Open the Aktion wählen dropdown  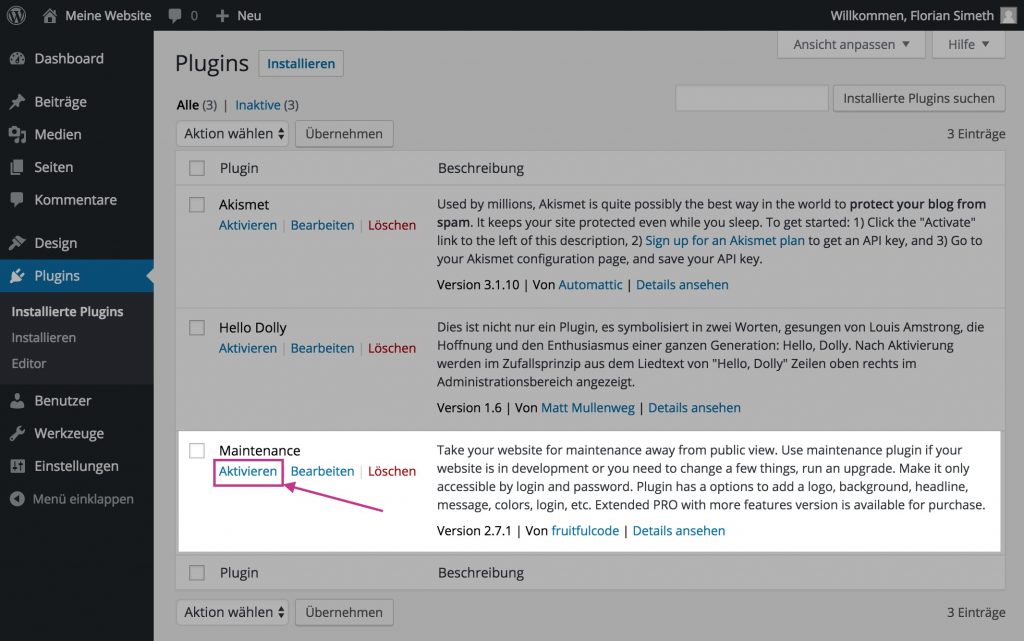232,133
